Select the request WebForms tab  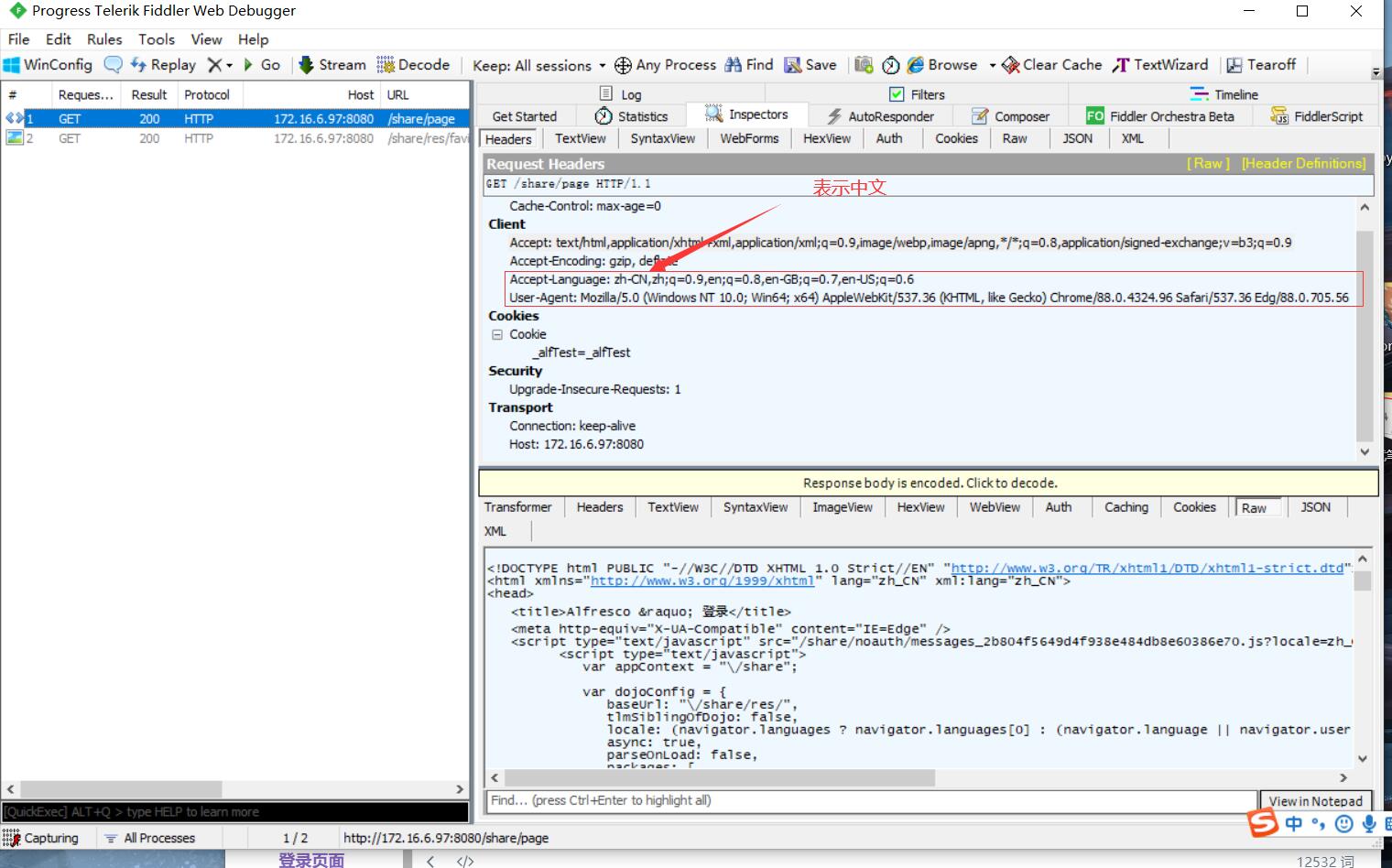tap(749, 138)
